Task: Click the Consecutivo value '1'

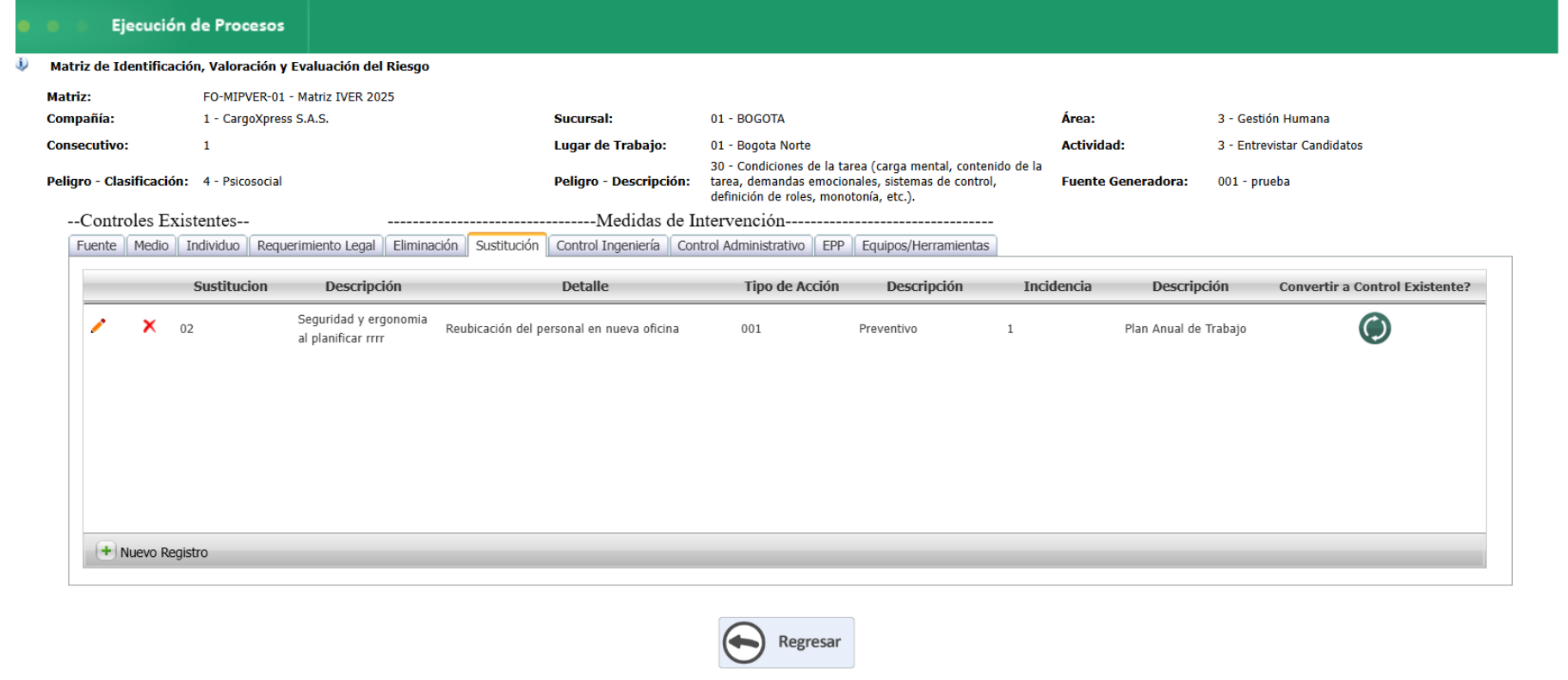Action: tap(207, 145)
